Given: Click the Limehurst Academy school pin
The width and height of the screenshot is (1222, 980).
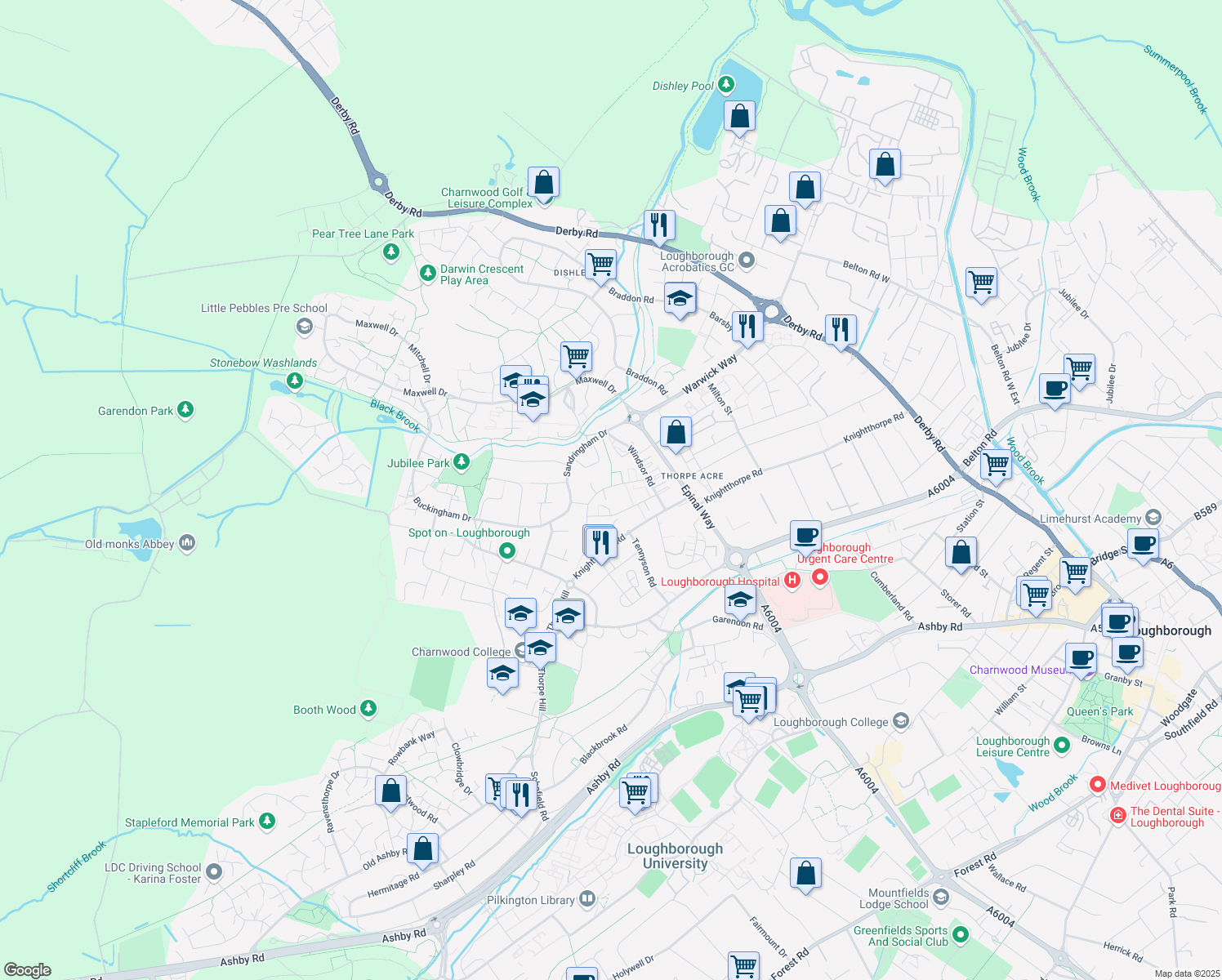Looking at the screenshot, I should tap(1153, 517).
